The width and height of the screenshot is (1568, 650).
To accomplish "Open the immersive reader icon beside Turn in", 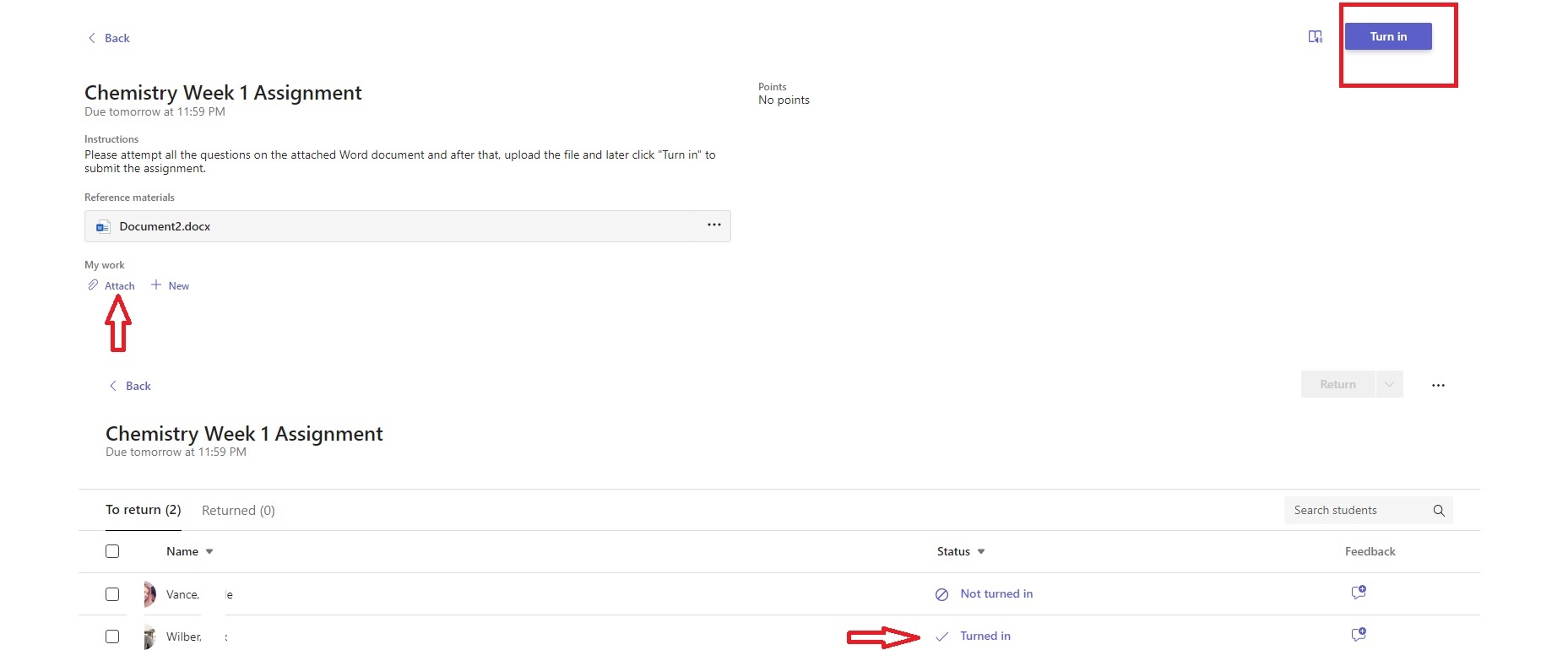I will [x=1315, y=36].
